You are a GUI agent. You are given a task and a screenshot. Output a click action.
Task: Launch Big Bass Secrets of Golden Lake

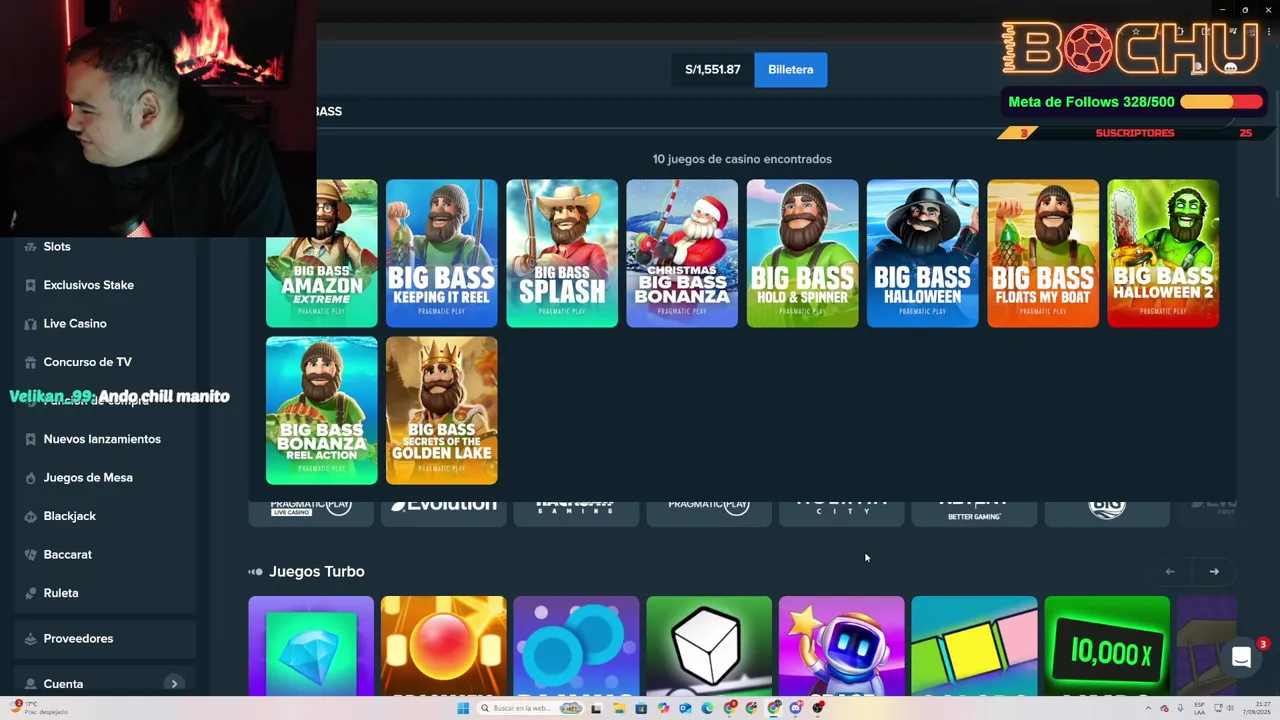pyautogui.click(x=441, y=410)
